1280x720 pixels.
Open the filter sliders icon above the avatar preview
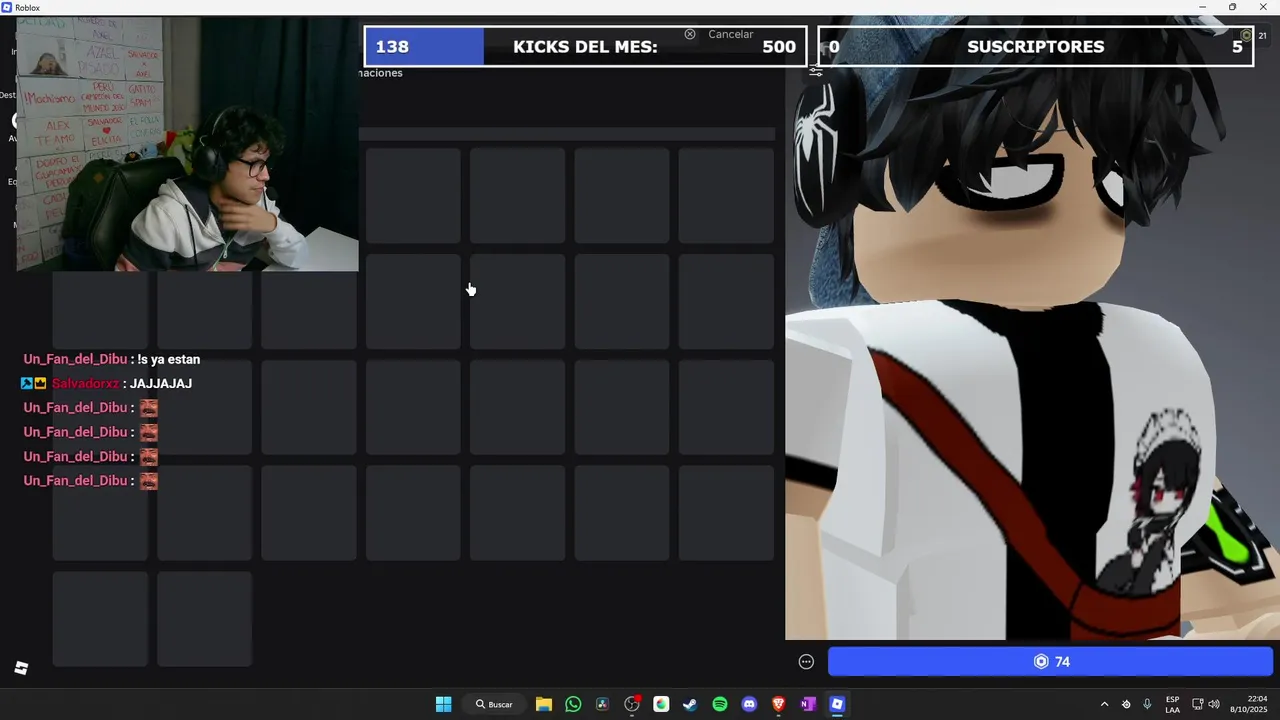coord(816,71)
